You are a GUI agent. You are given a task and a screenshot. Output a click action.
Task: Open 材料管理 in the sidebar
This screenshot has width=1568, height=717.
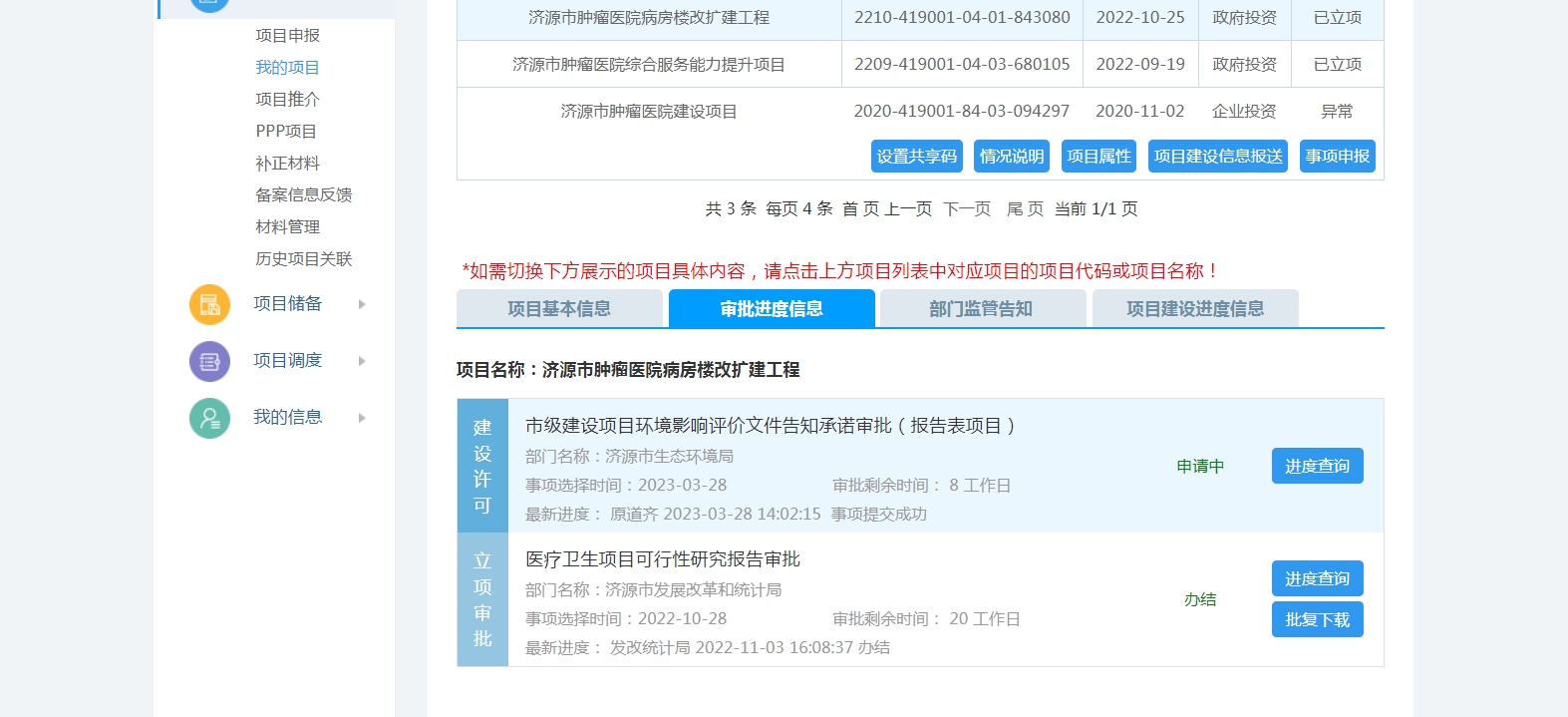tap(287, 227)
